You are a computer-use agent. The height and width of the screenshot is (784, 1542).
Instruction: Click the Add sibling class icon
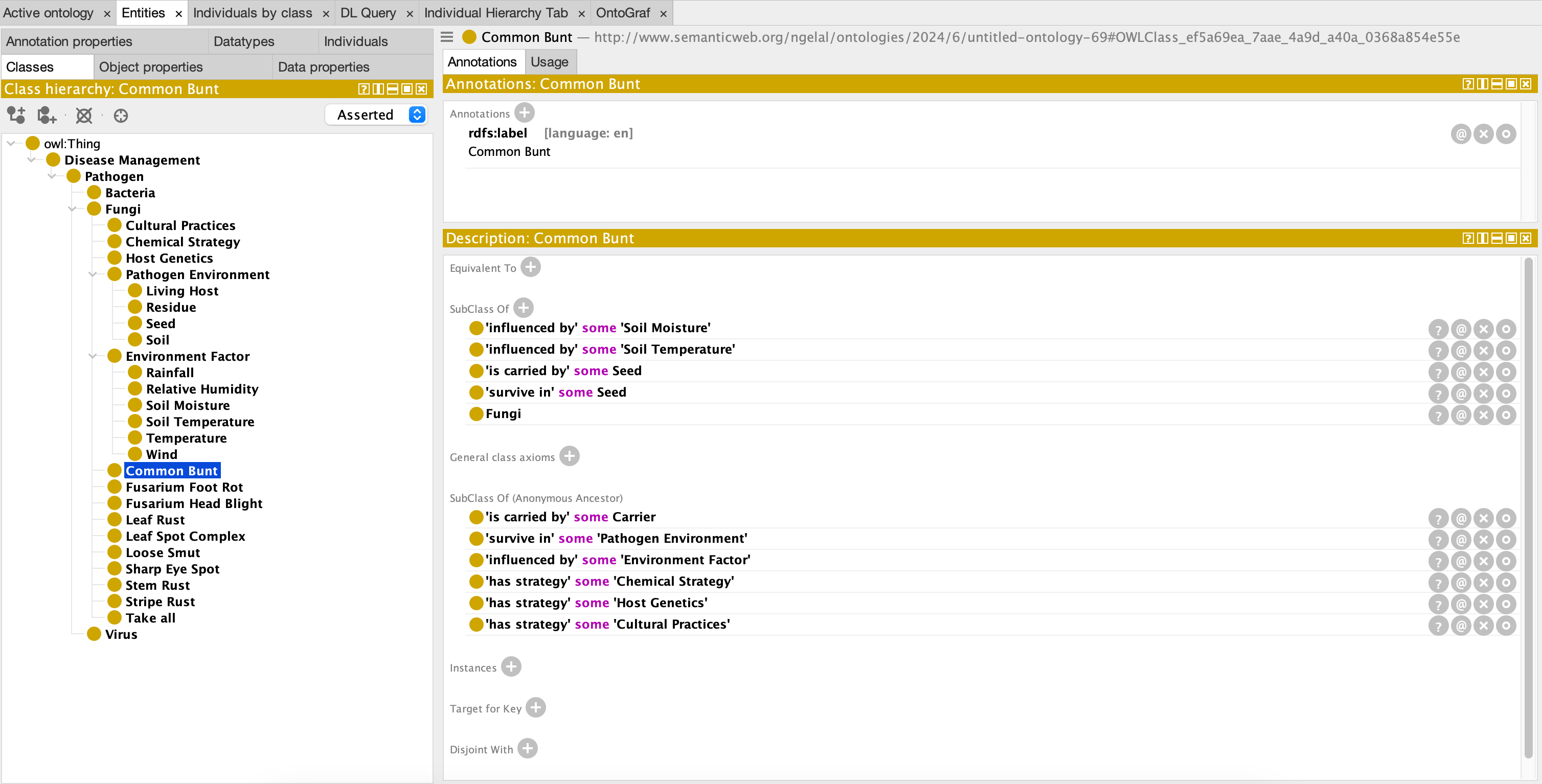[47, 115]
